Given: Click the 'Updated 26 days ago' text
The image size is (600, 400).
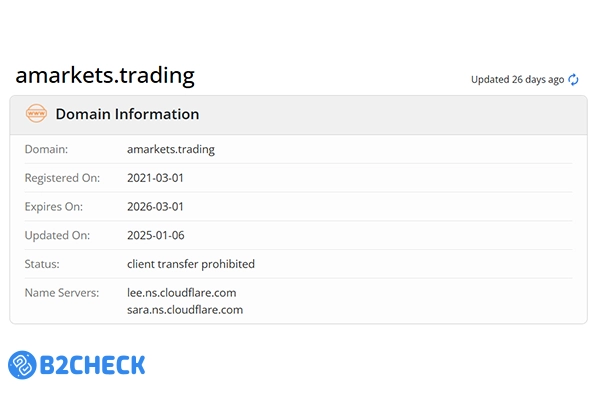Looking at the screenshot, I should [x=517, y=80].
